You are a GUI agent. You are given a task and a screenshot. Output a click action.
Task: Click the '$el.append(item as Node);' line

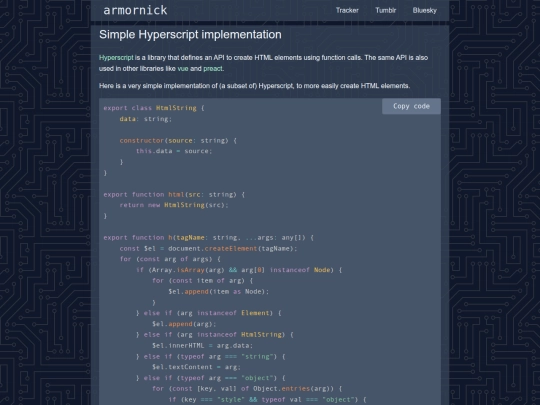[219, 292]
